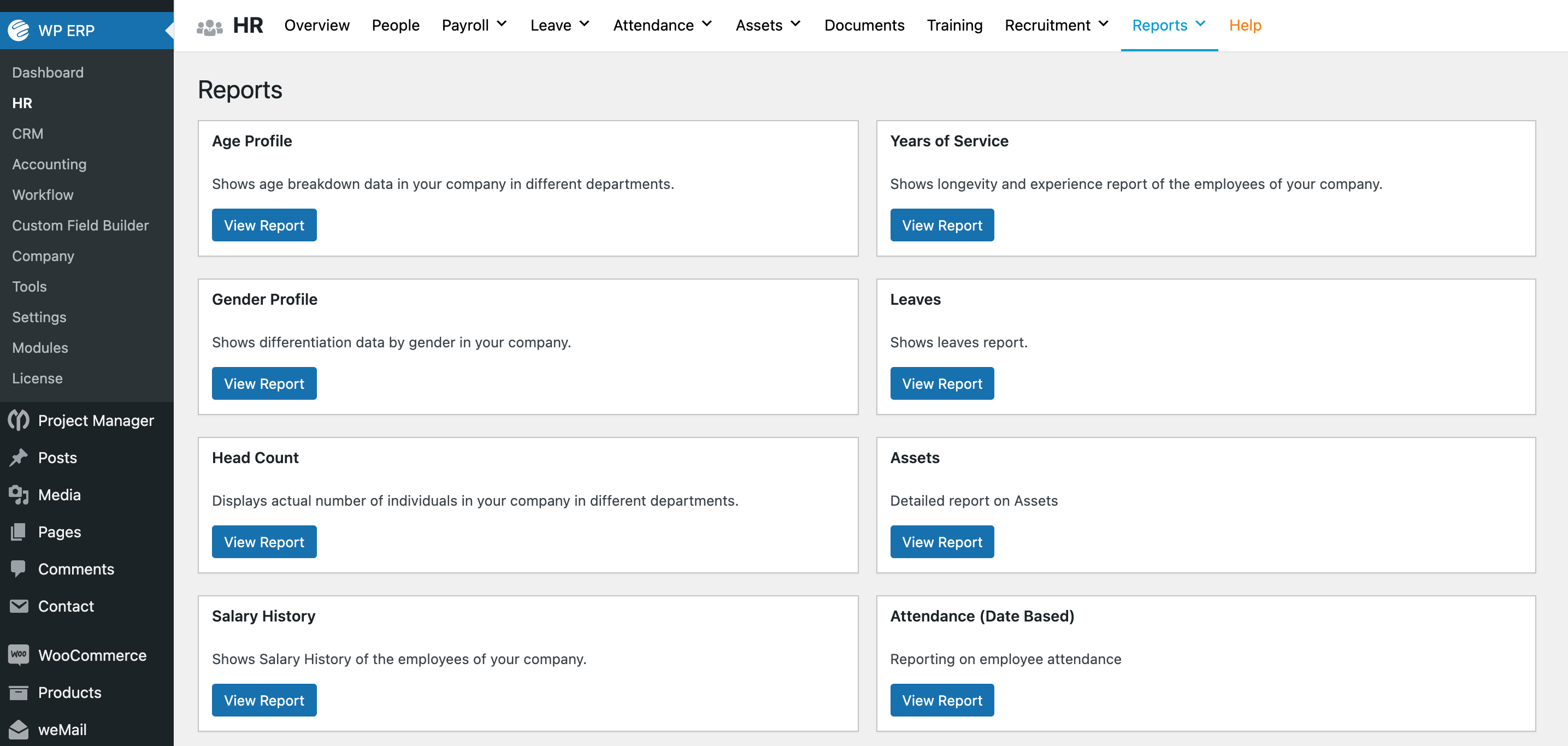Click View Report for Head Count
This screenshot has height=746, width=1568.
[x=264, y=541]
